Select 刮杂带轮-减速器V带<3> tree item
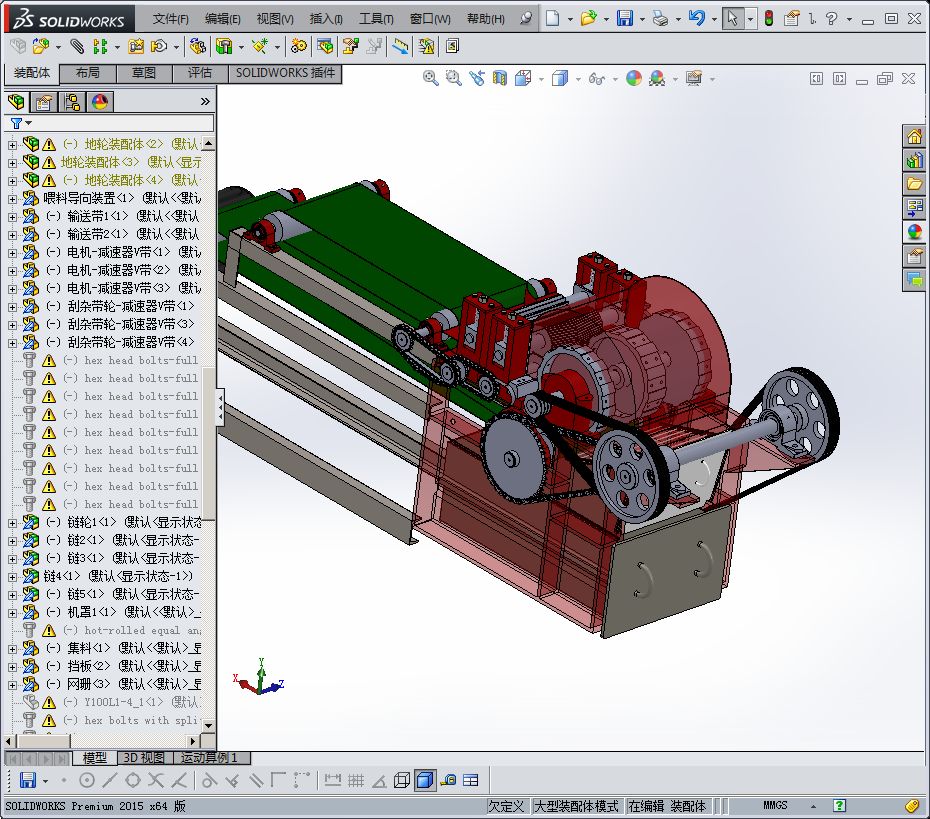This screenshot has width=930, height=819. (120, 324)
